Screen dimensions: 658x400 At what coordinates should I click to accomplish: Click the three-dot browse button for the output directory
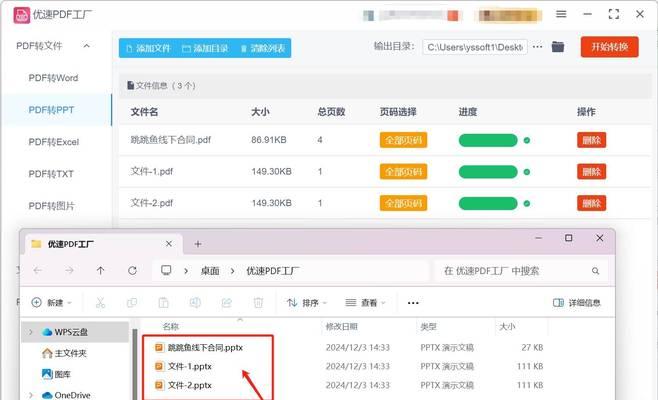(537, 47)
